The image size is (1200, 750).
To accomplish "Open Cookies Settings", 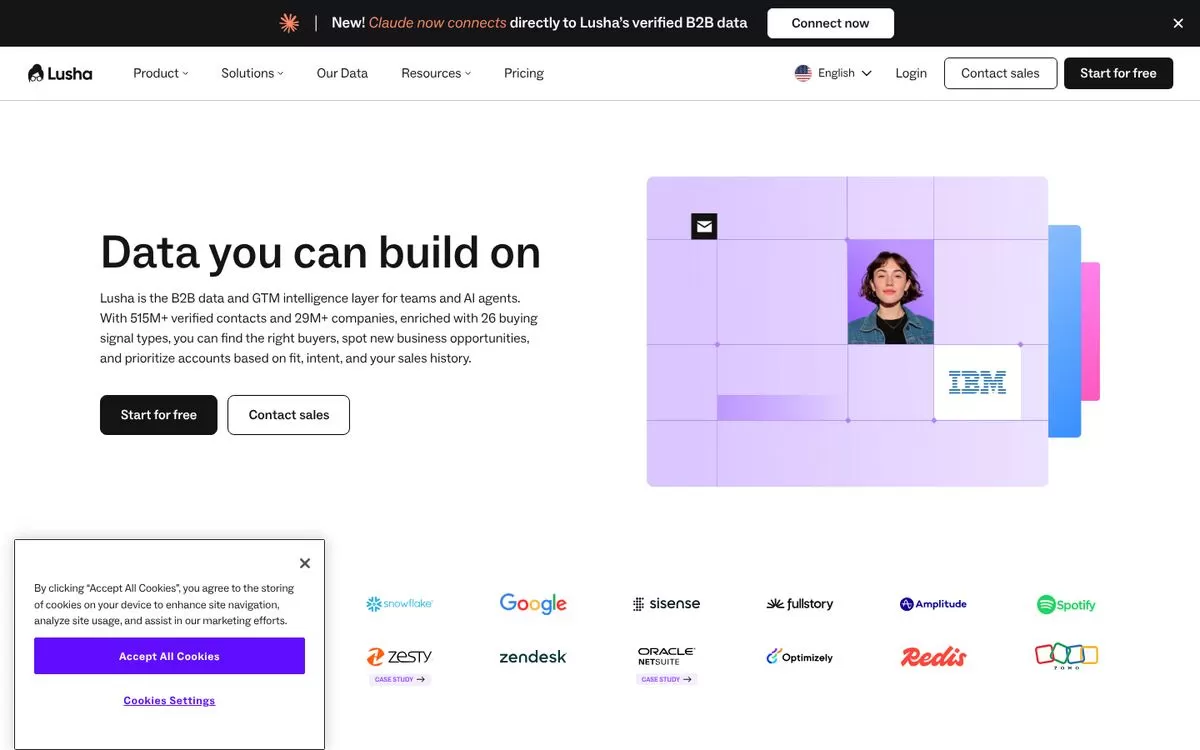I will click(169, 701).
